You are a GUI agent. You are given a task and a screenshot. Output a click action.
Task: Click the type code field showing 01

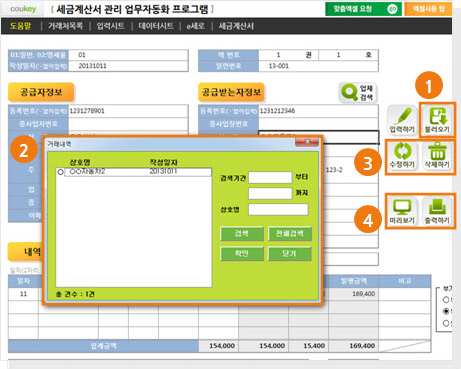point(128,55)
